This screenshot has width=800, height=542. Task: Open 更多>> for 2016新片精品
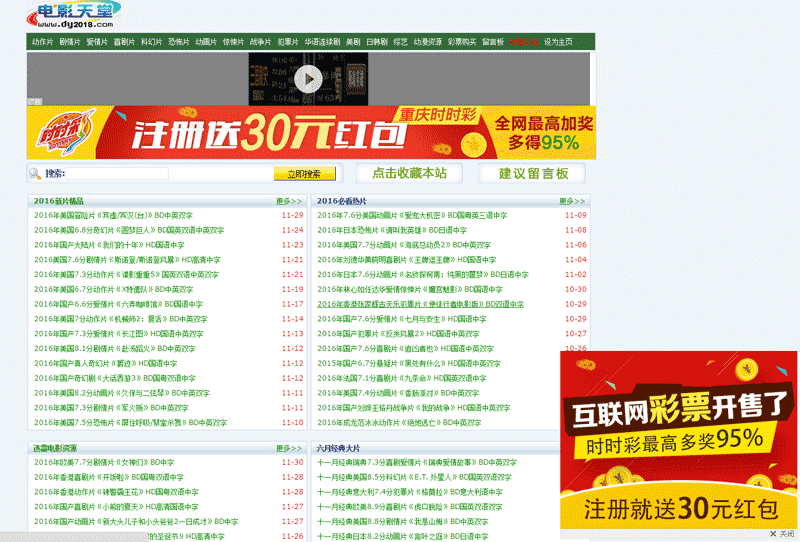[289, 201]
